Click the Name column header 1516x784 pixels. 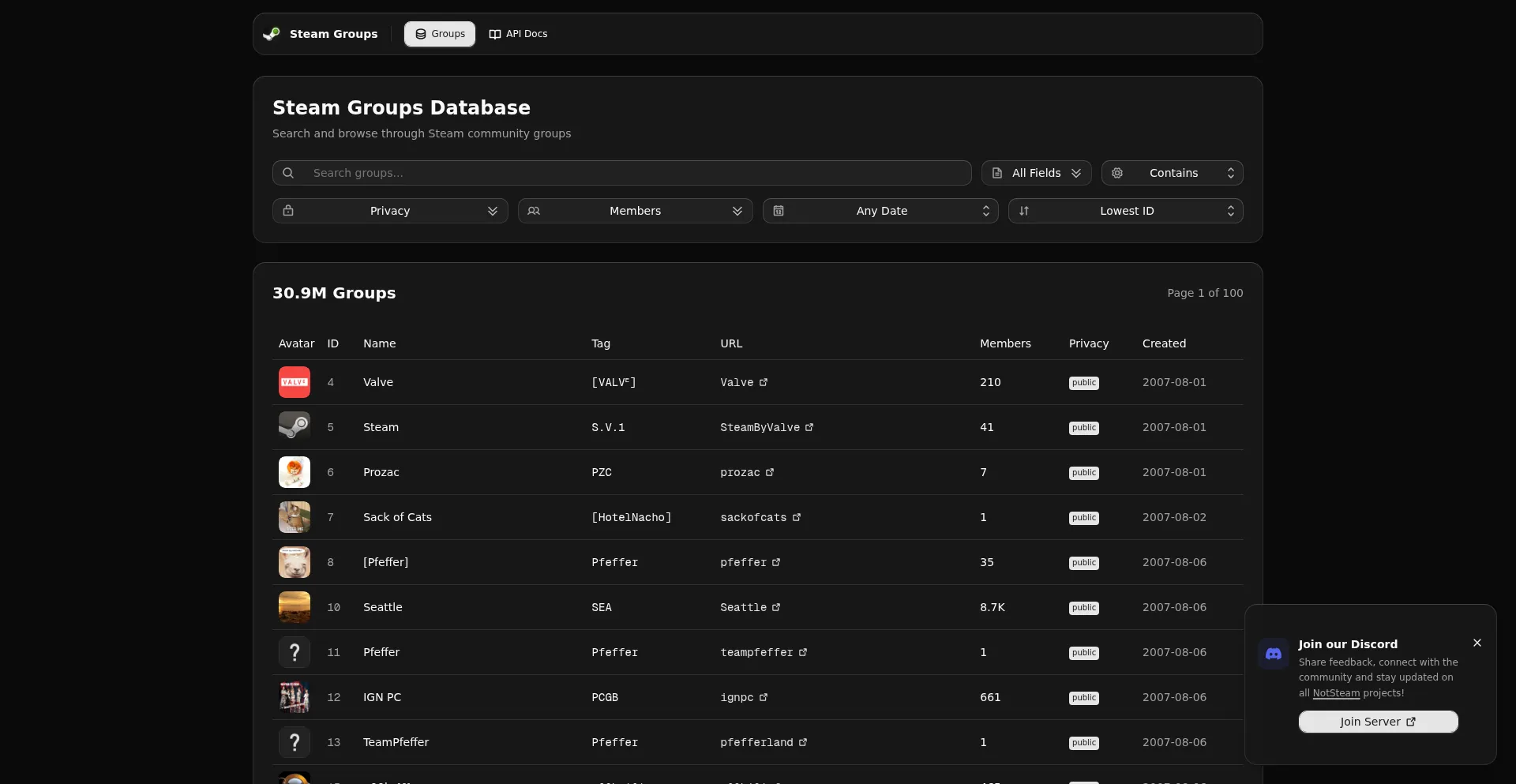click(x=380, y=343)
